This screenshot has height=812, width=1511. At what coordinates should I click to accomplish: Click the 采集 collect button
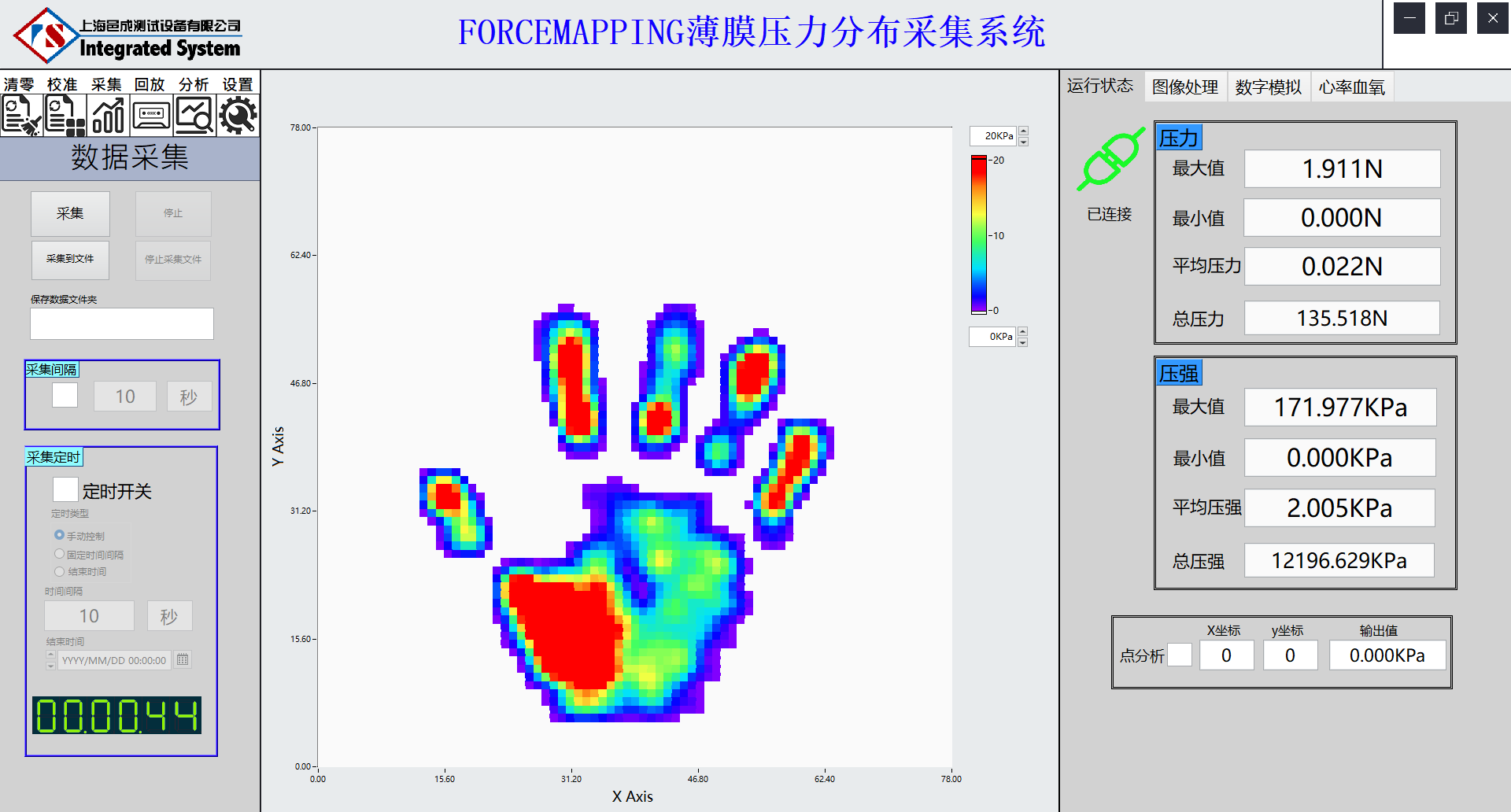coord(70,213)
